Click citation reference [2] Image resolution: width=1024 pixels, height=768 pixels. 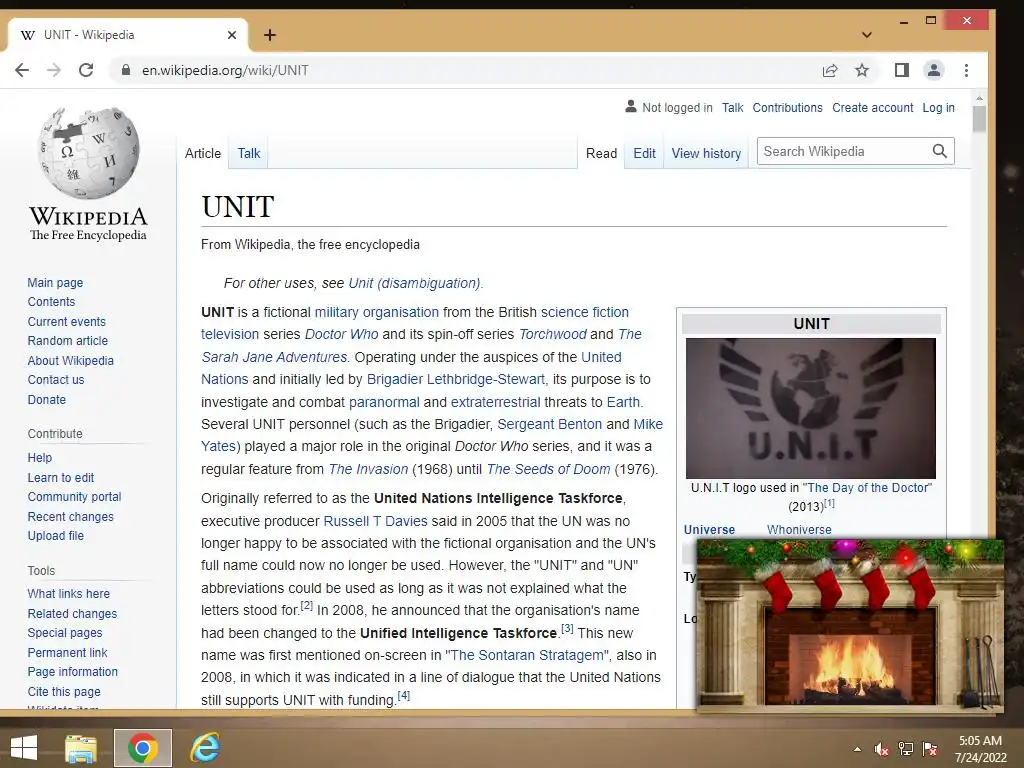pyautogui.click(x=307, y=606)
